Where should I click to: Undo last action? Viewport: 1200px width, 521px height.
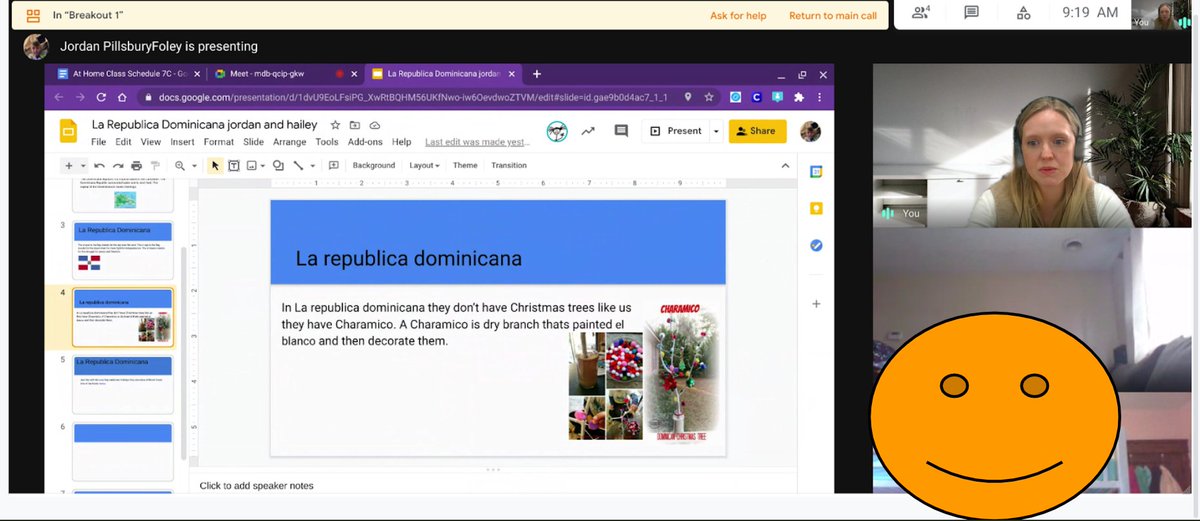[99, 165]
